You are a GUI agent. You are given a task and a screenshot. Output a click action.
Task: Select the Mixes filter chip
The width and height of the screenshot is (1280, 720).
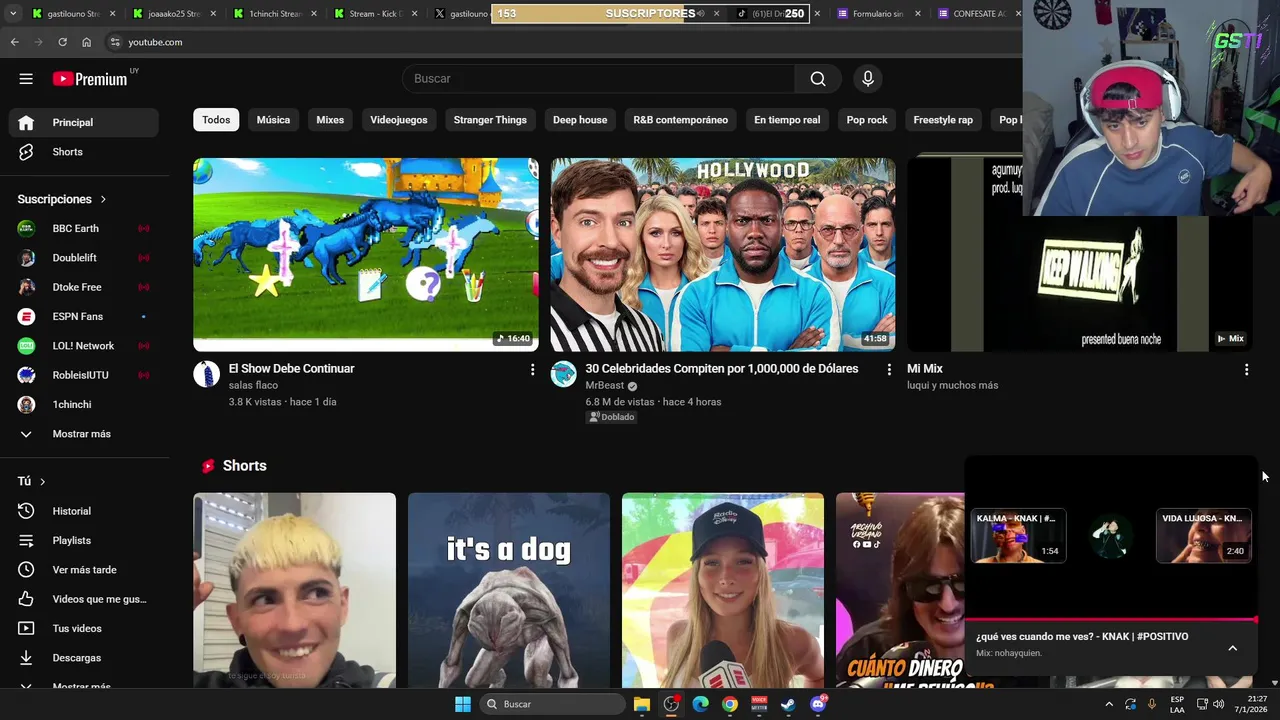click(330, 120)
